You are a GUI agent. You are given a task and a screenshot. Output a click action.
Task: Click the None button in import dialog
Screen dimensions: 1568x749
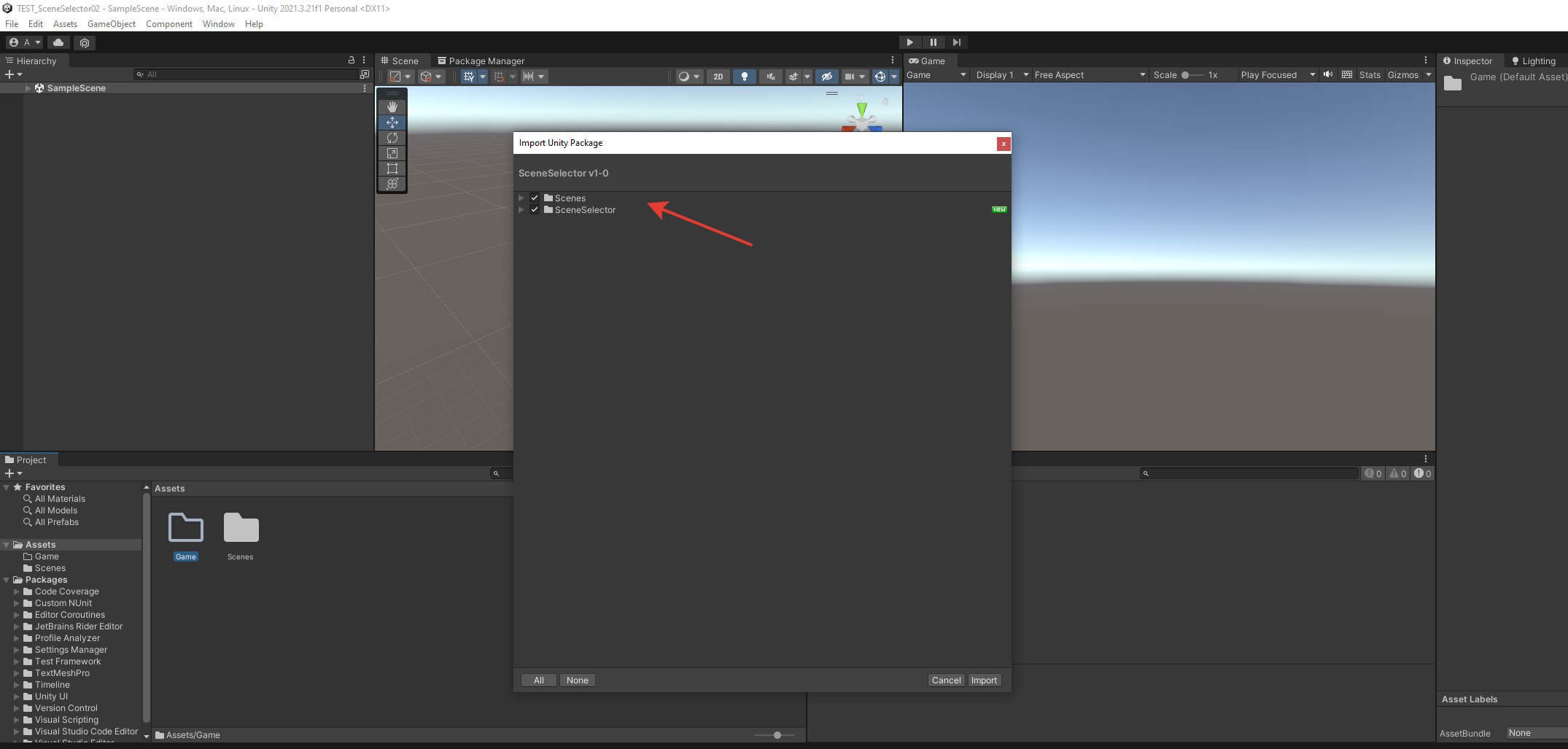tap(578, 680)
